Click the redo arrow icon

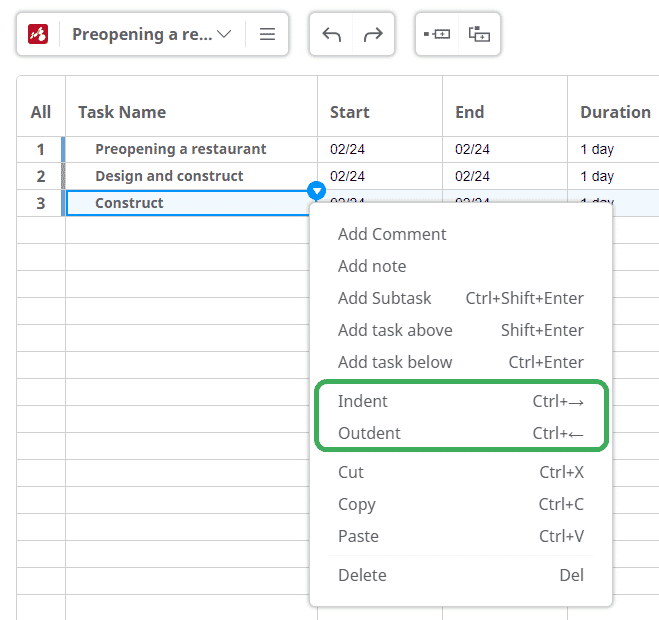click(x=373, y=34)
